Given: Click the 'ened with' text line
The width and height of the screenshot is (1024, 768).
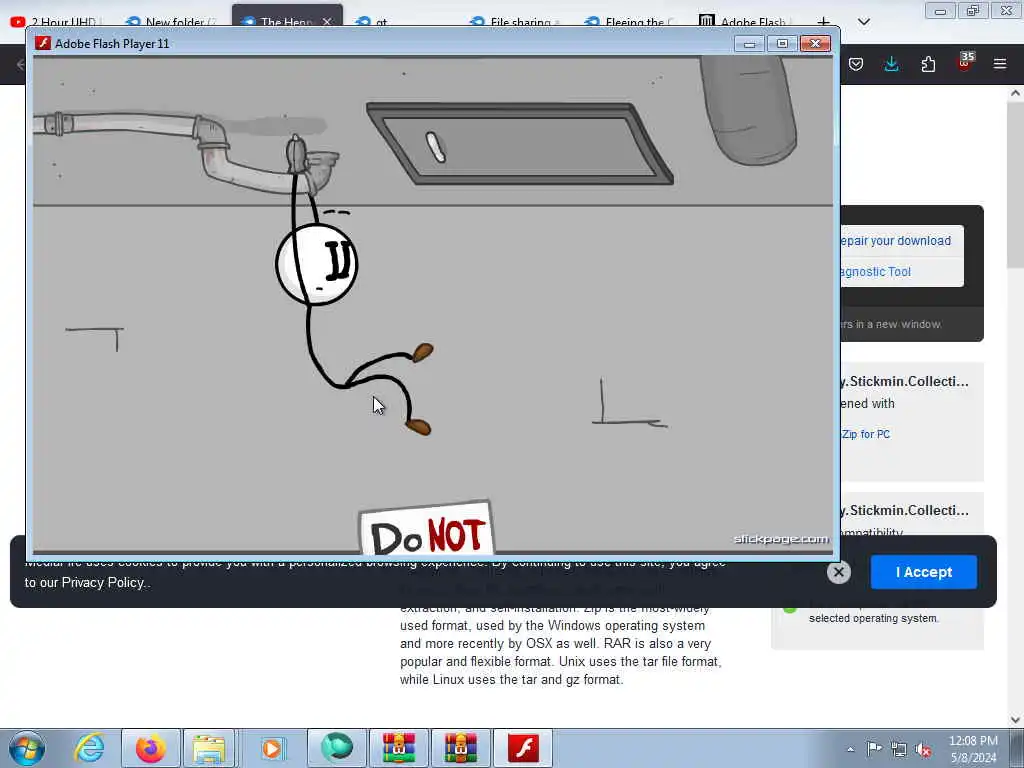Looking at the screenshot, I should pyautogui.click(x=868, y=404).
